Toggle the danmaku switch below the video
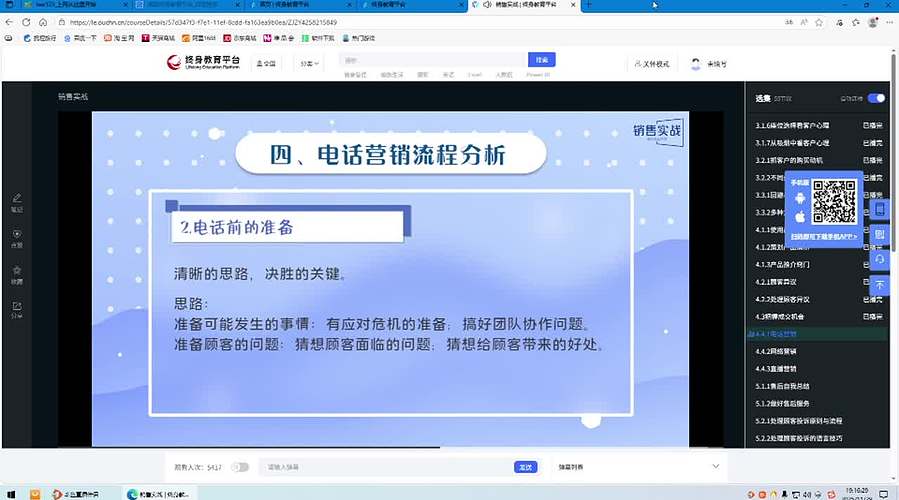The width and height of the screenshot is (899, 500). (240, 467)
